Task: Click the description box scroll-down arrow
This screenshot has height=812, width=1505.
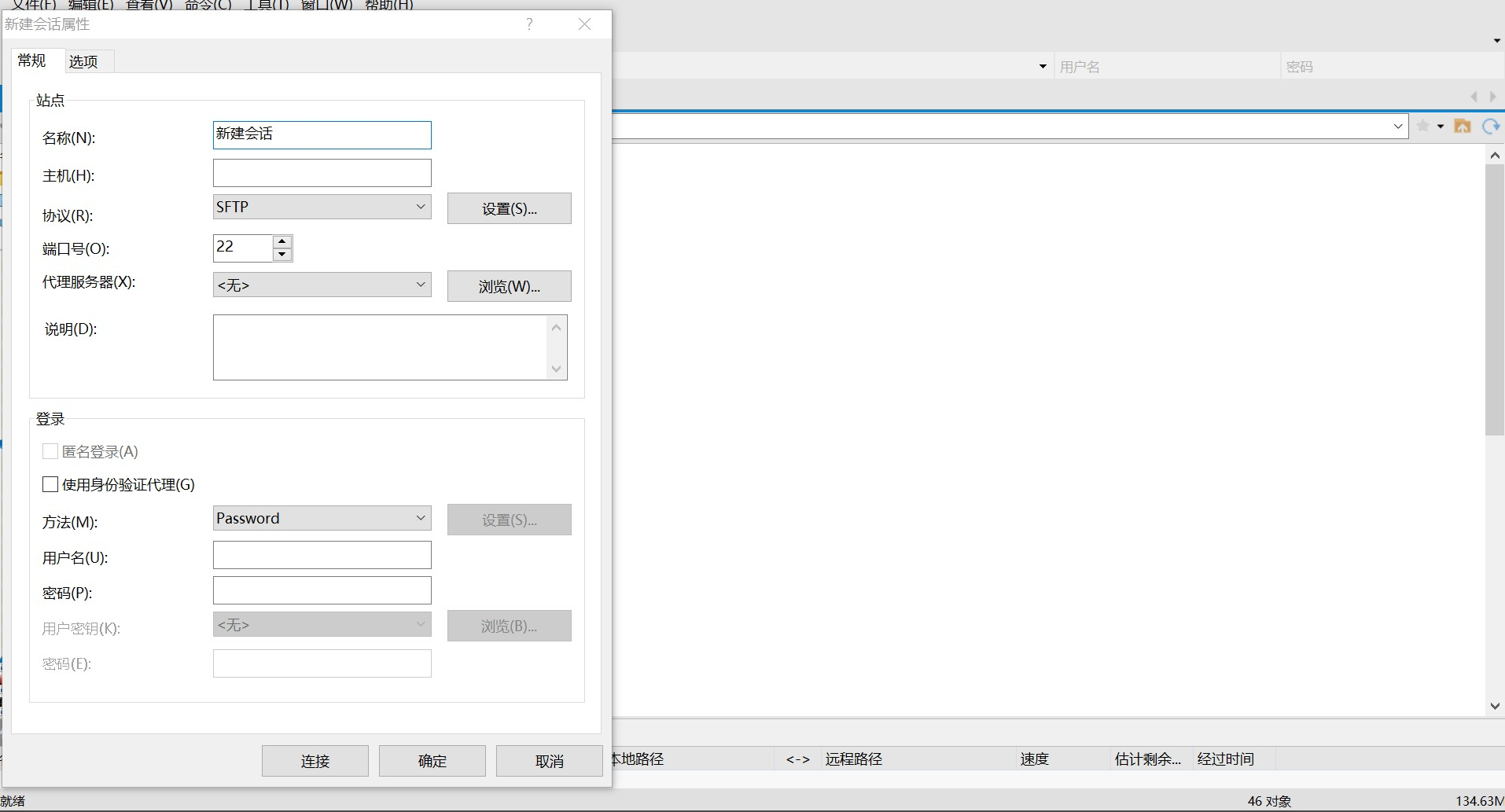Action: [557, 369]
